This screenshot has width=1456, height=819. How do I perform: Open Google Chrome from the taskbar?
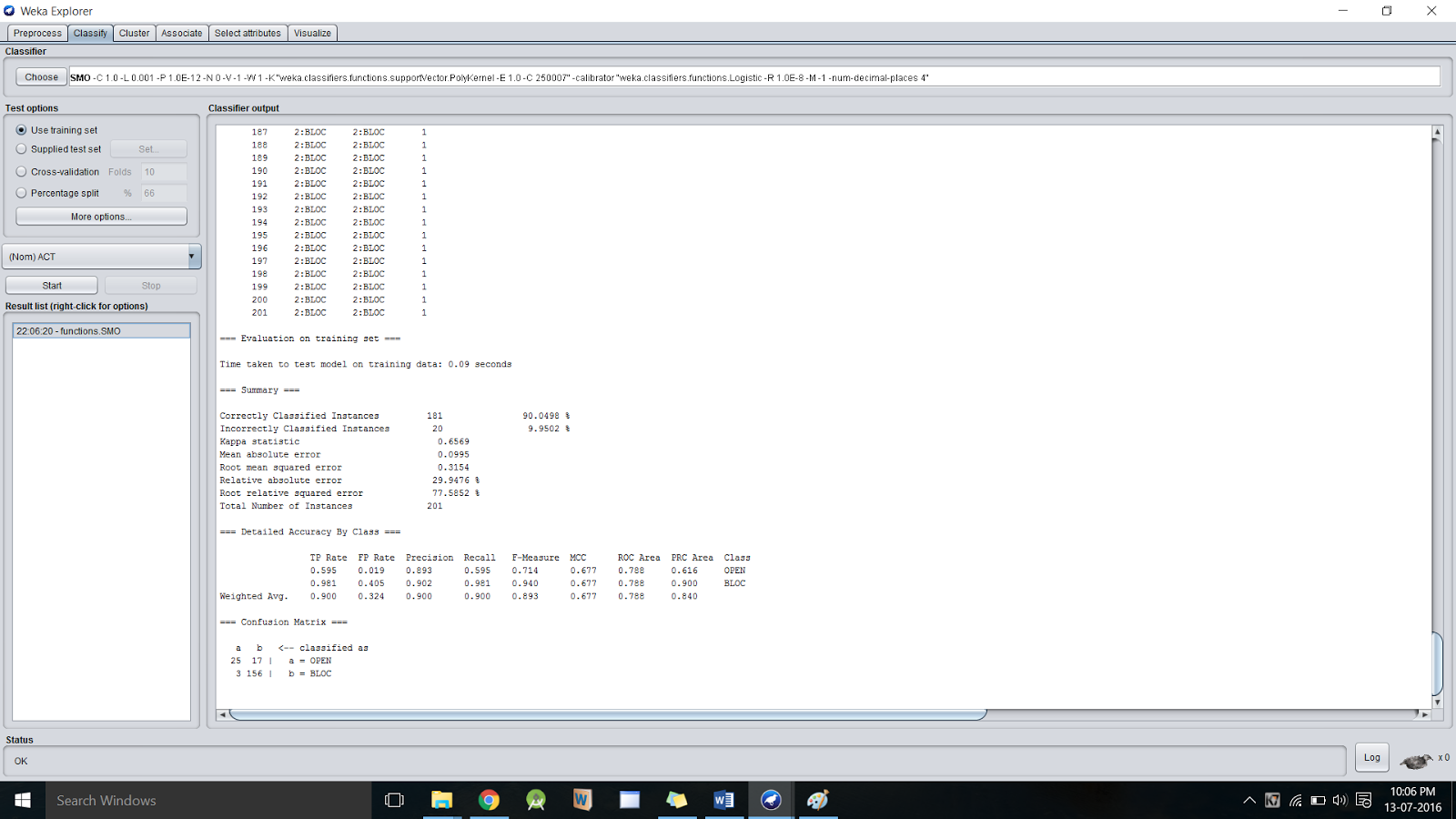tap(490, 800)
